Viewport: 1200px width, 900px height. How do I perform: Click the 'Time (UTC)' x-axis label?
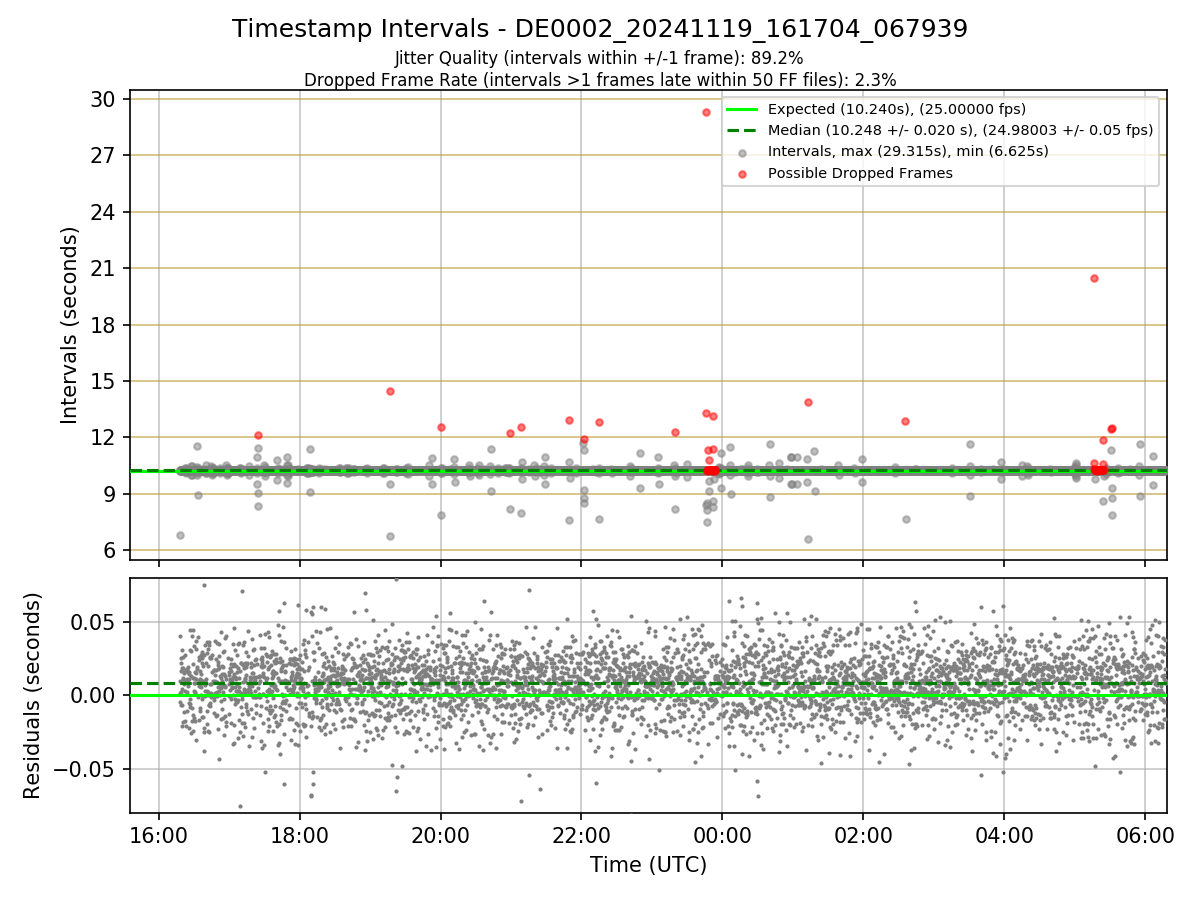coord(648,865)
